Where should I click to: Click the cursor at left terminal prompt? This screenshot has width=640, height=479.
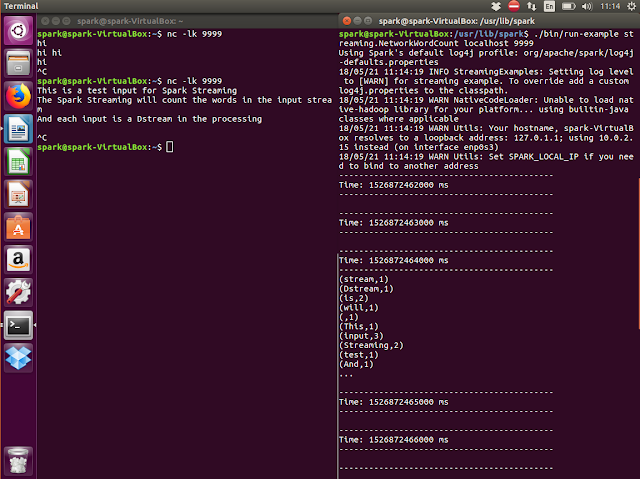pos(170,147)
